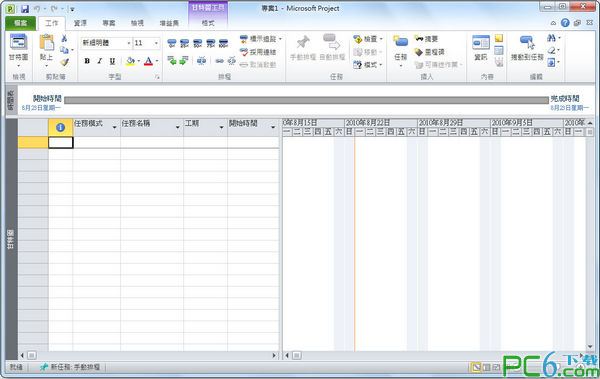The height and width of the screenshot is (379, 600).
Task: Open the green File tab
Action: (x=21, y=23)
